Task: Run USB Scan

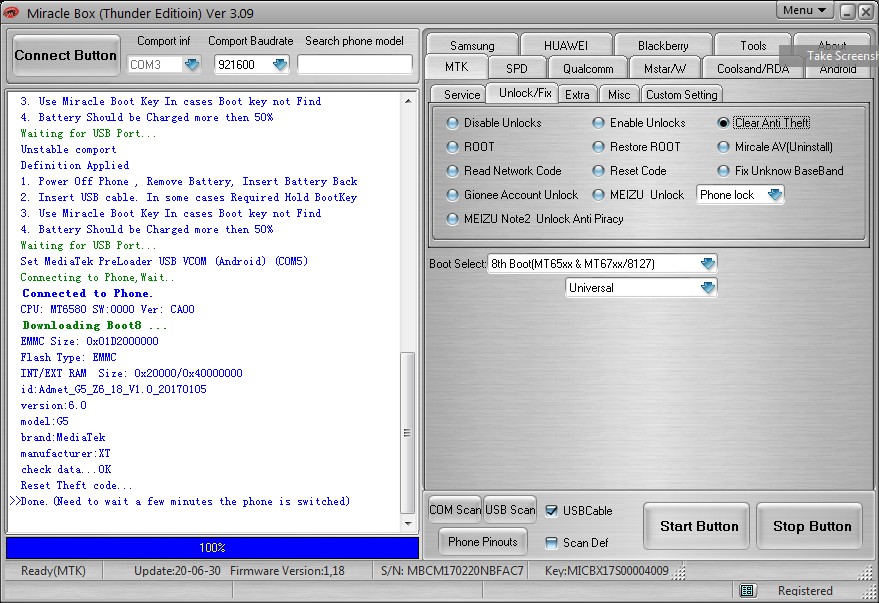Action: click(510, 510)
